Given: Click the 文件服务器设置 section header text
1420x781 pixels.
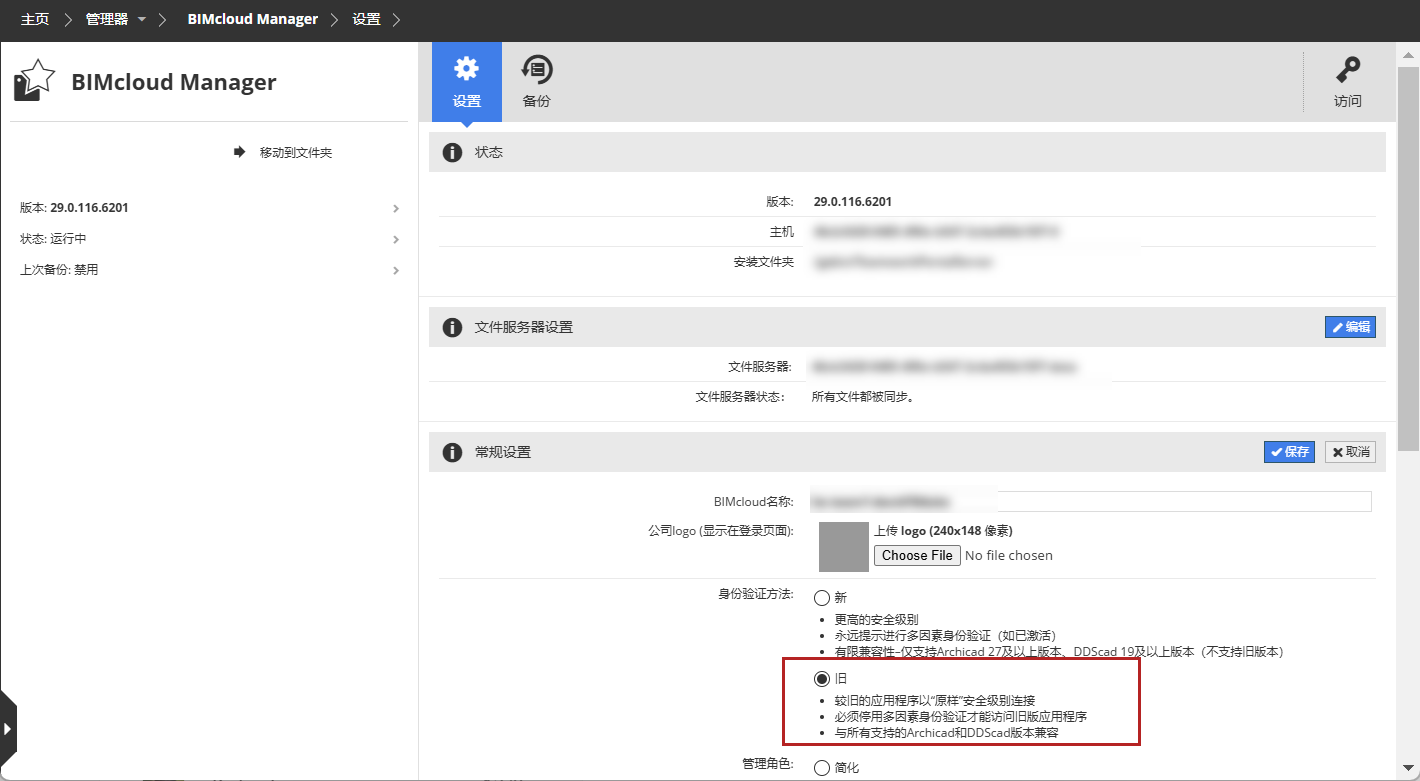Looking at the screenshot, I should pos(524,327).
